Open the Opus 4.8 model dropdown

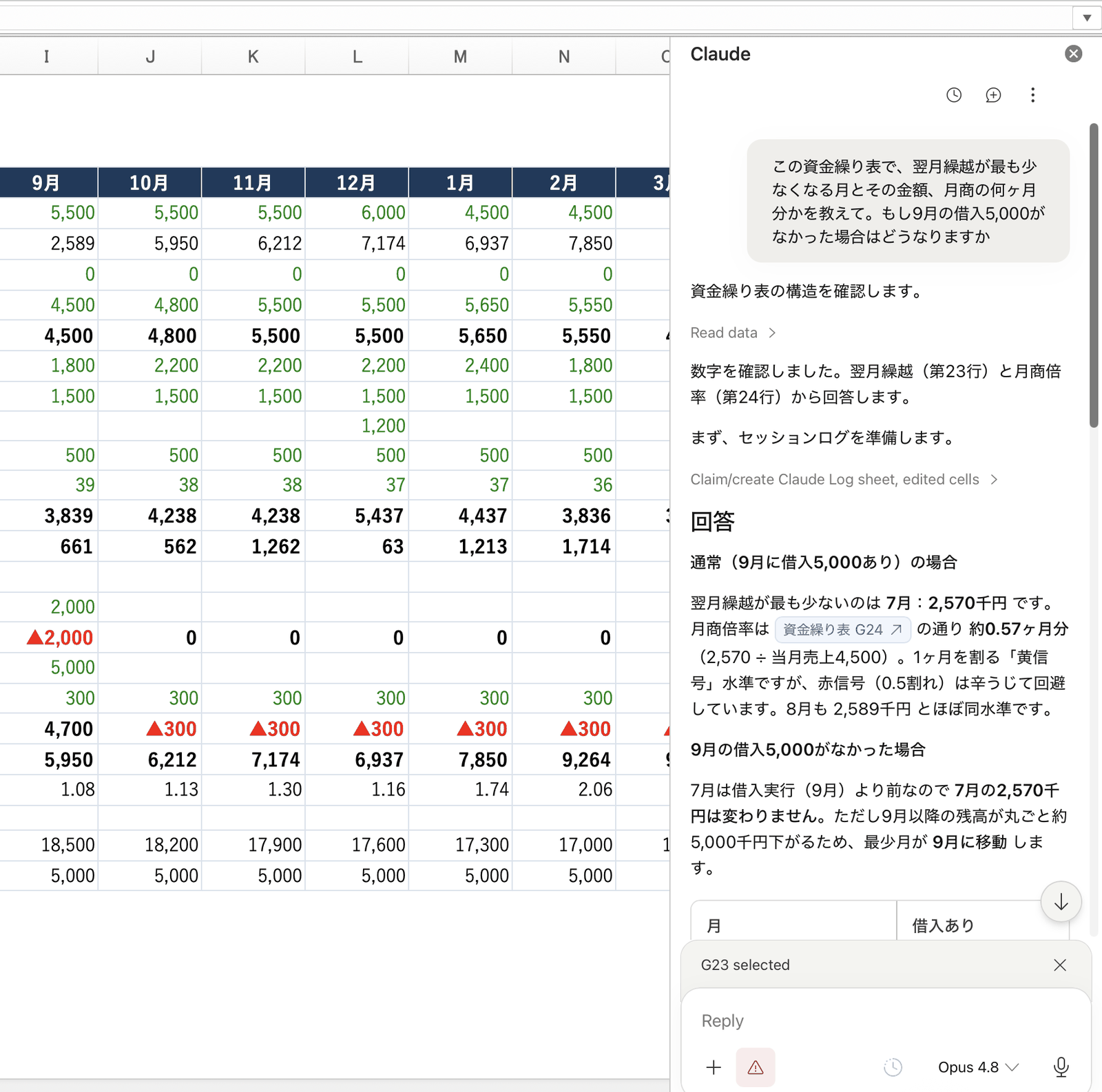pos(978,1067)
